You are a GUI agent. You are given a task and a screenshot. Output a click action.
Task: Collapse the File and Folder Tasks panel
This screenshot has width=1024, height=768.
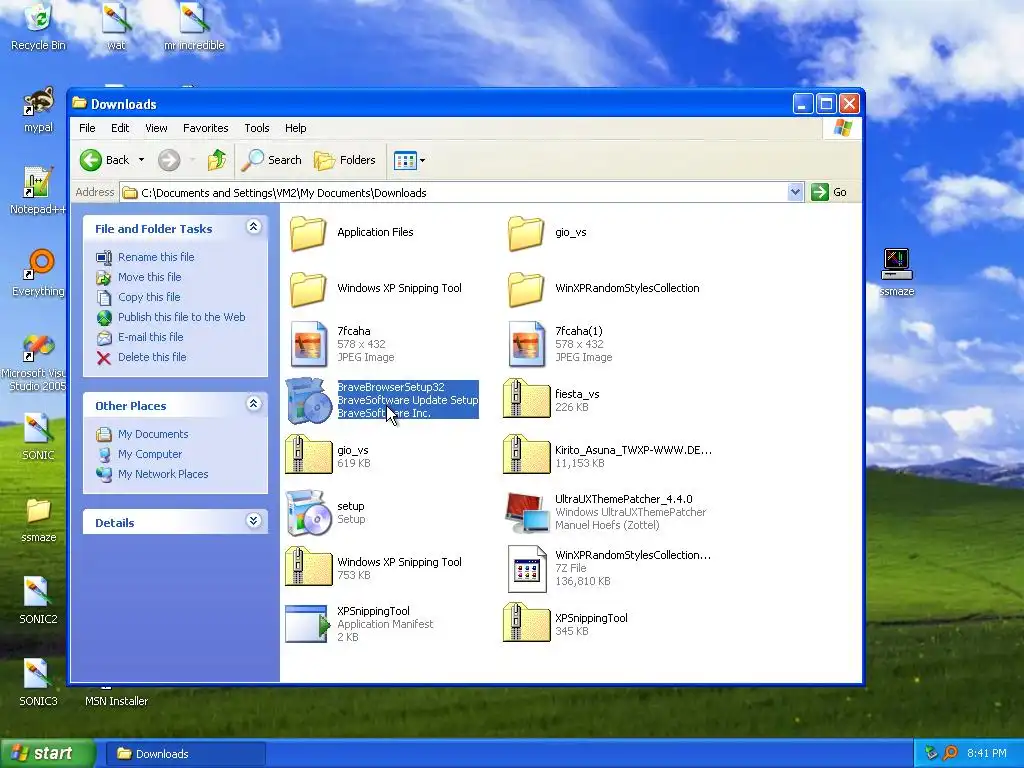click(253, 227)
